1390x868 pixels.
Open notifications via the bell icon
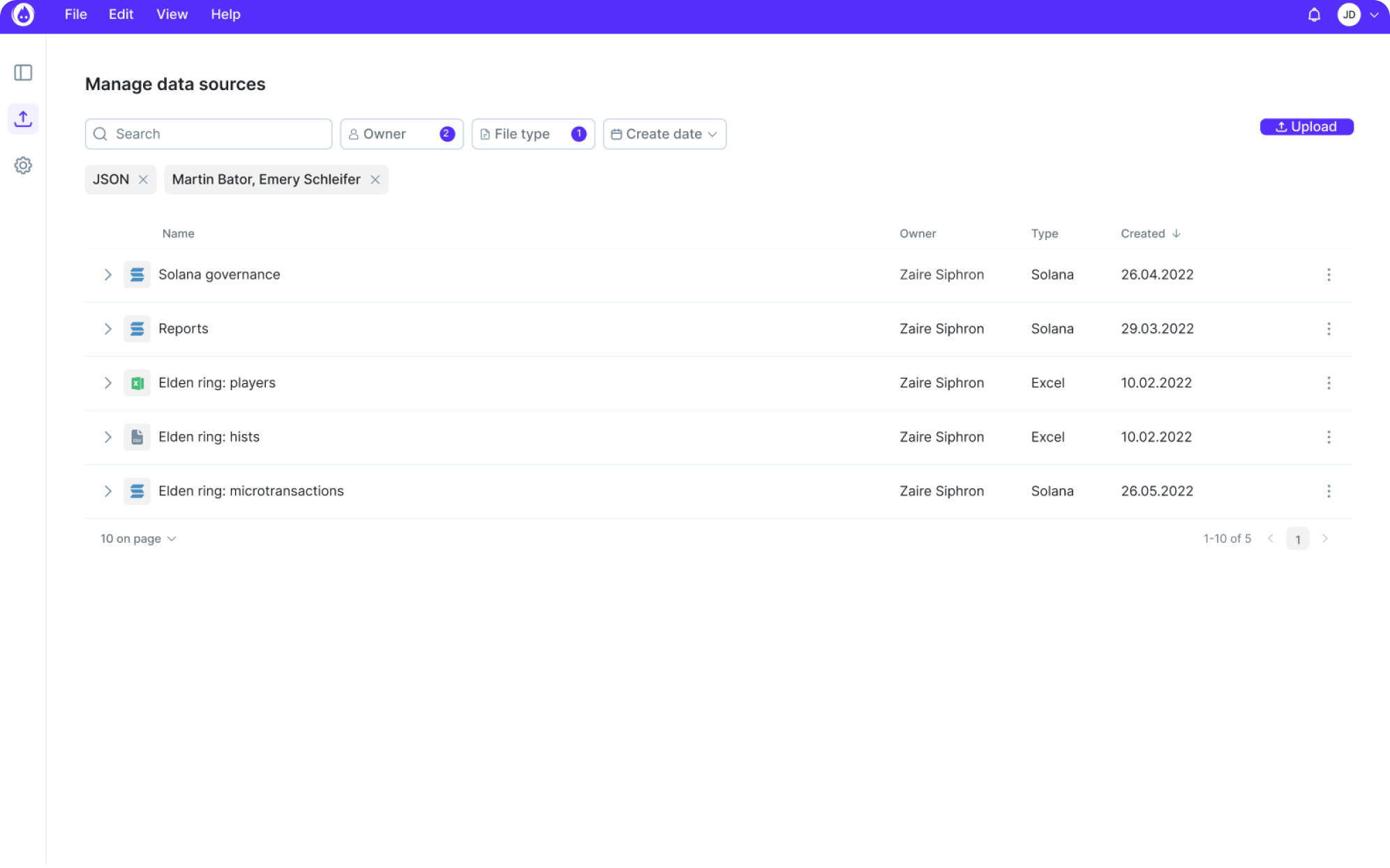[x=1315, y=15]
